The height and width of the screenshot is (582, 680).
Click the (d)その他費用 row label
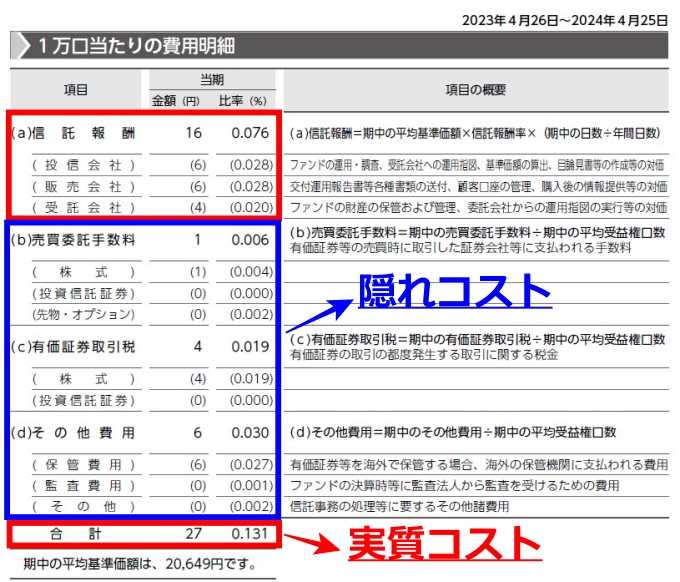coord(72,432)
